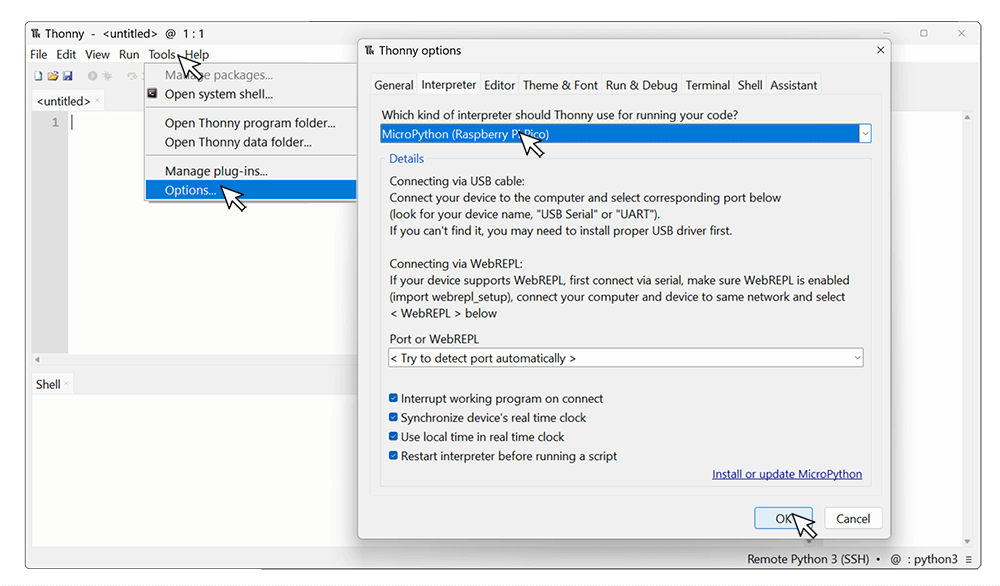Click the Cancel button

pyautogui.click(x=853, y=518)
